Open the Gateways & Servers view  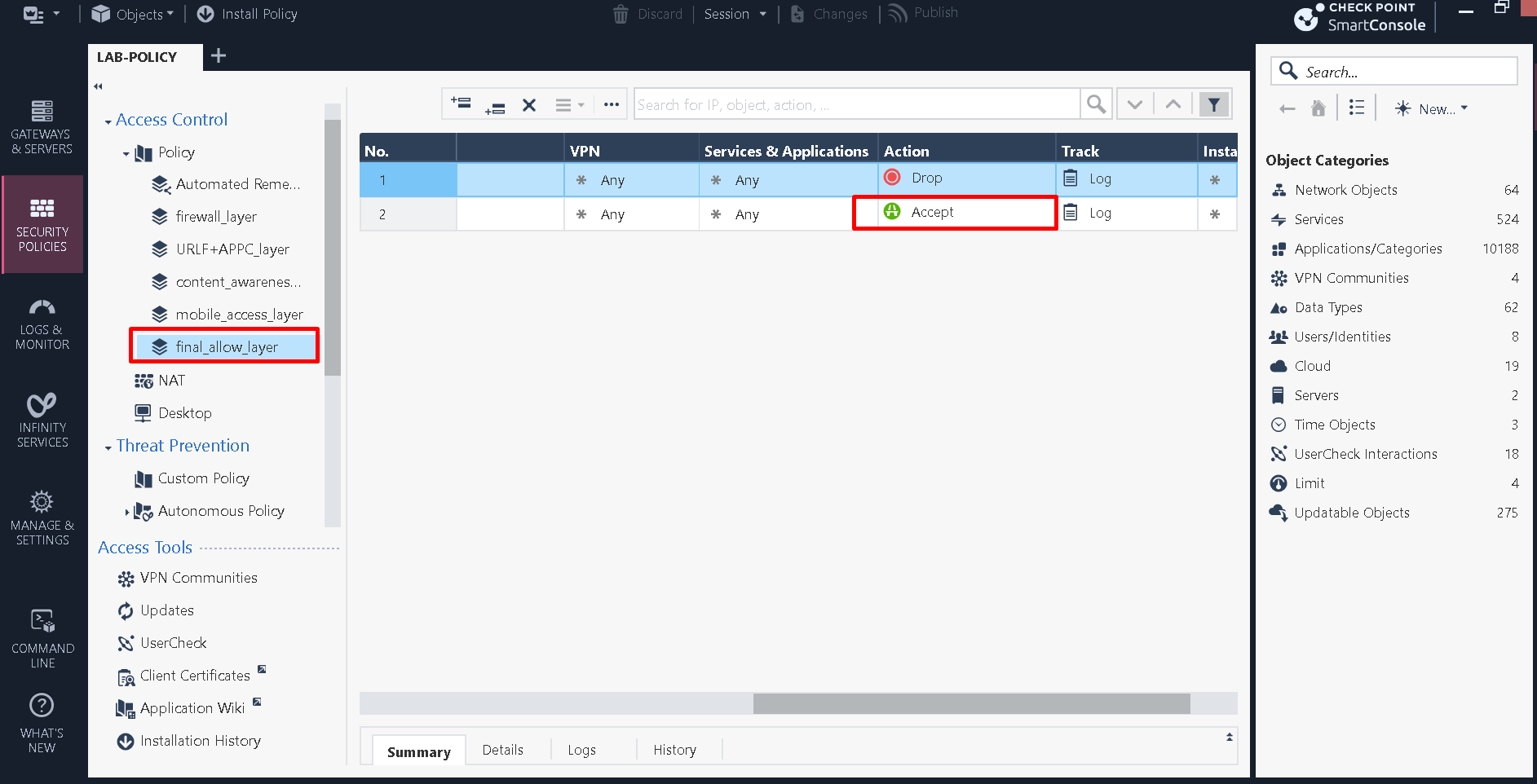pyautogui.click(x=42, y=126)
